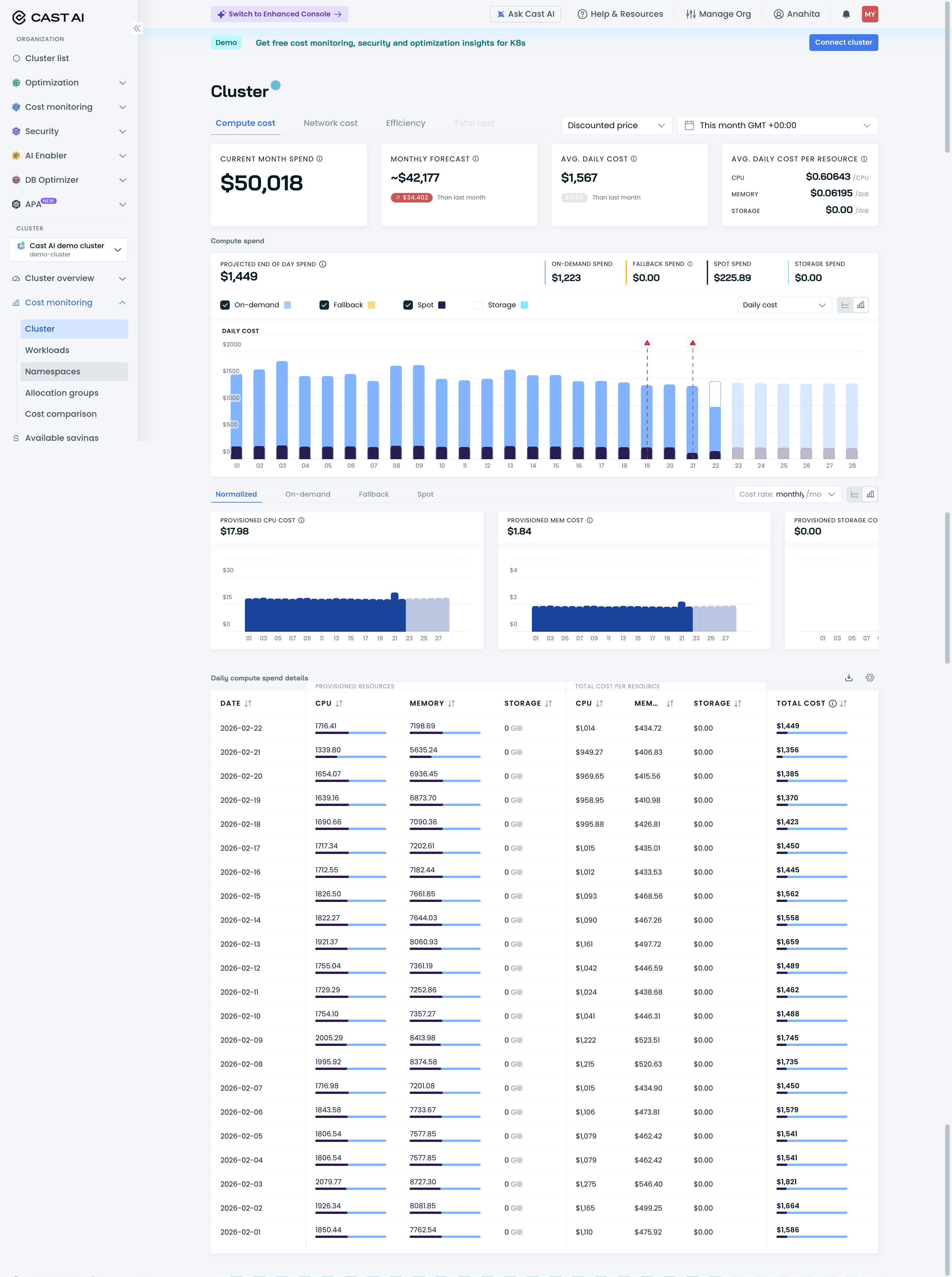Screen dimensions: 952x1277
Task: Uncheck the On-demand checkbox
Action: (x=225, y=305)
